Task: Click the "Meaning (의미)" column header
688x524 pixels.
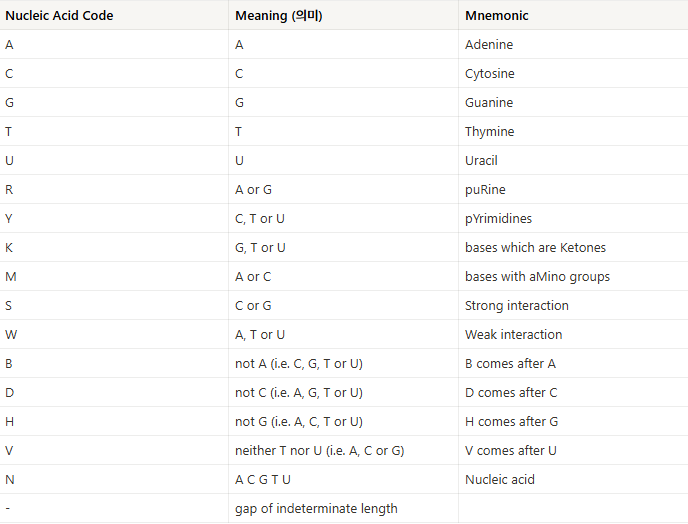Action: 279,16
